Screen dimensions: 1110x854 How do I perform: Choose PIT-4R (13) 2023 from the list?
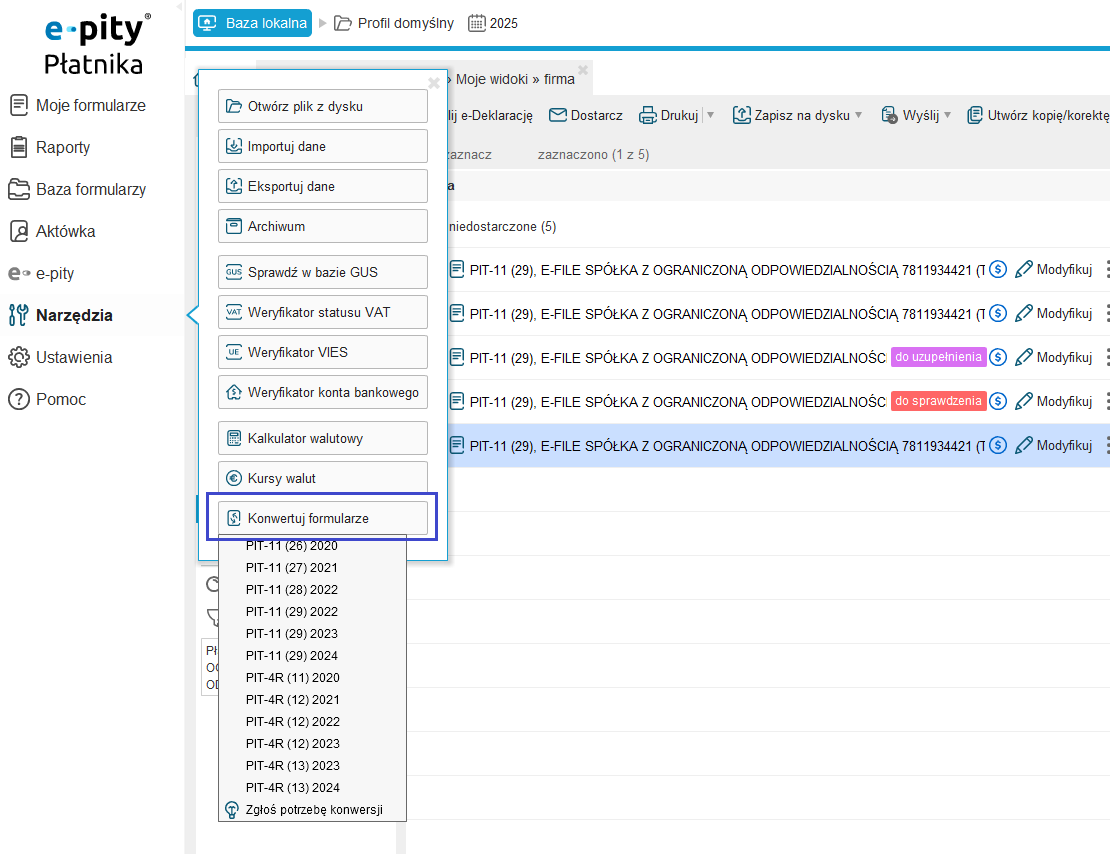292,766
